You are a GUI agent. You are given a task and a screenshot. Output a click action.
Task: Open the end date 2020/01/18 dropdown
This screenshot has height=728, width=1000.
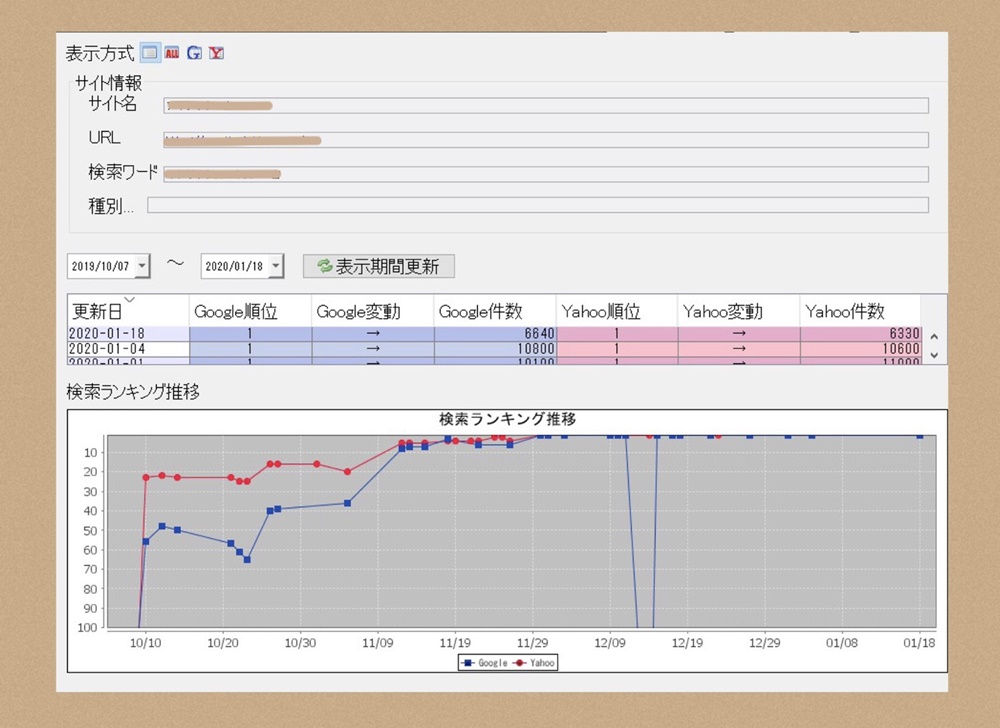tap(276, 266)
